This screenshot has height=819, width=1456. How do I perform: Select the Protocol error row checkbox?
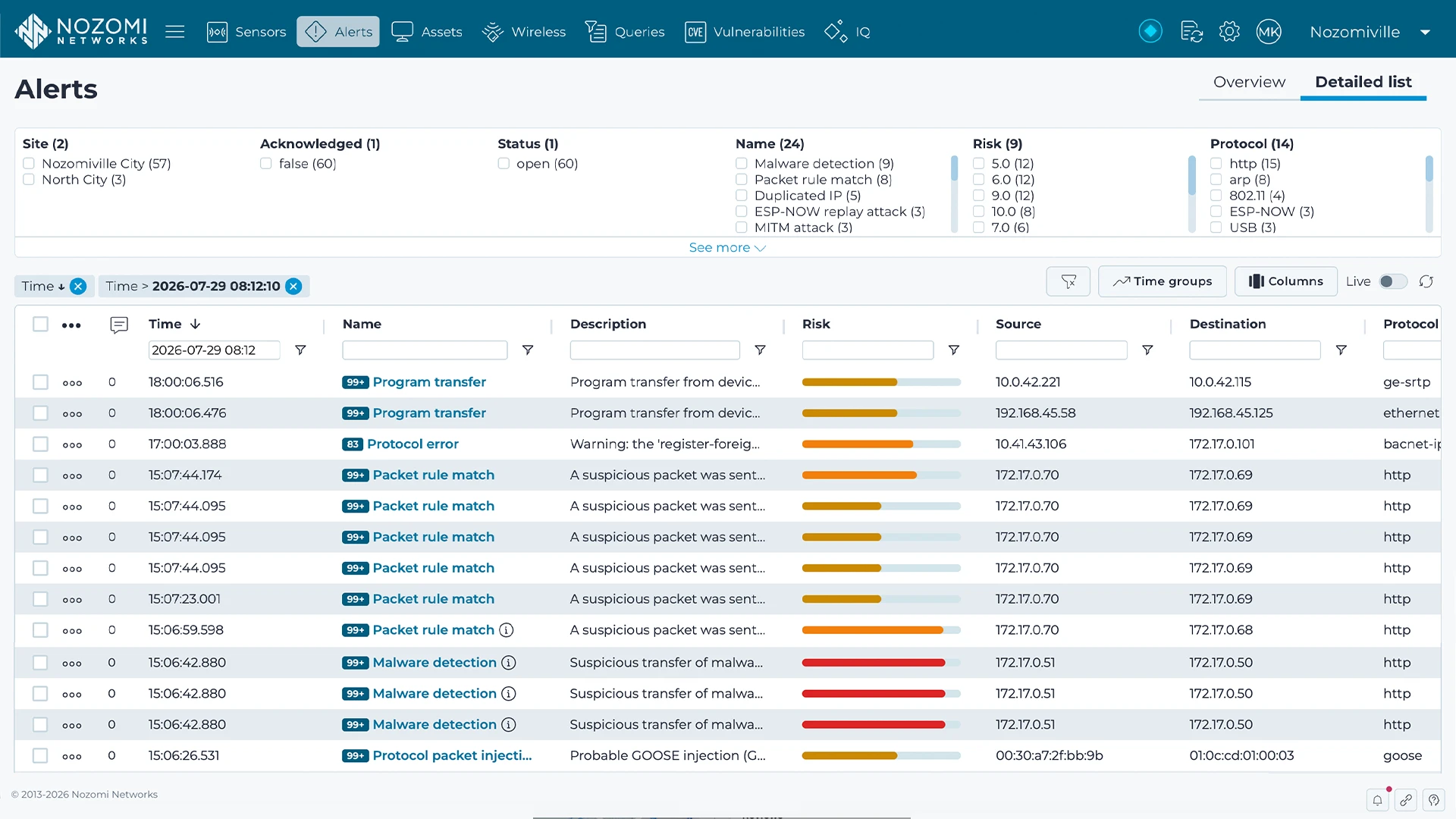pyautogui.click(x=40, y=444)
